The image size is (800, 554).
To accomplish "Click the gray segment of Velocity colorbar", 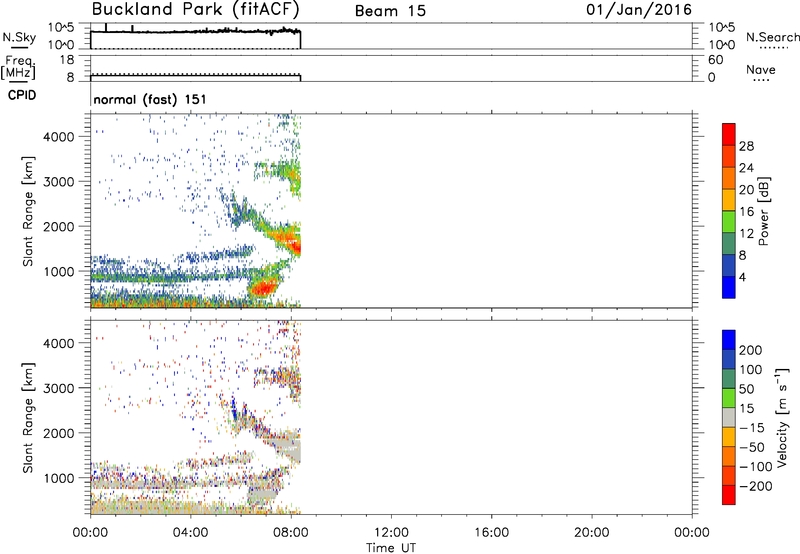I will click(x=729, y=418).
